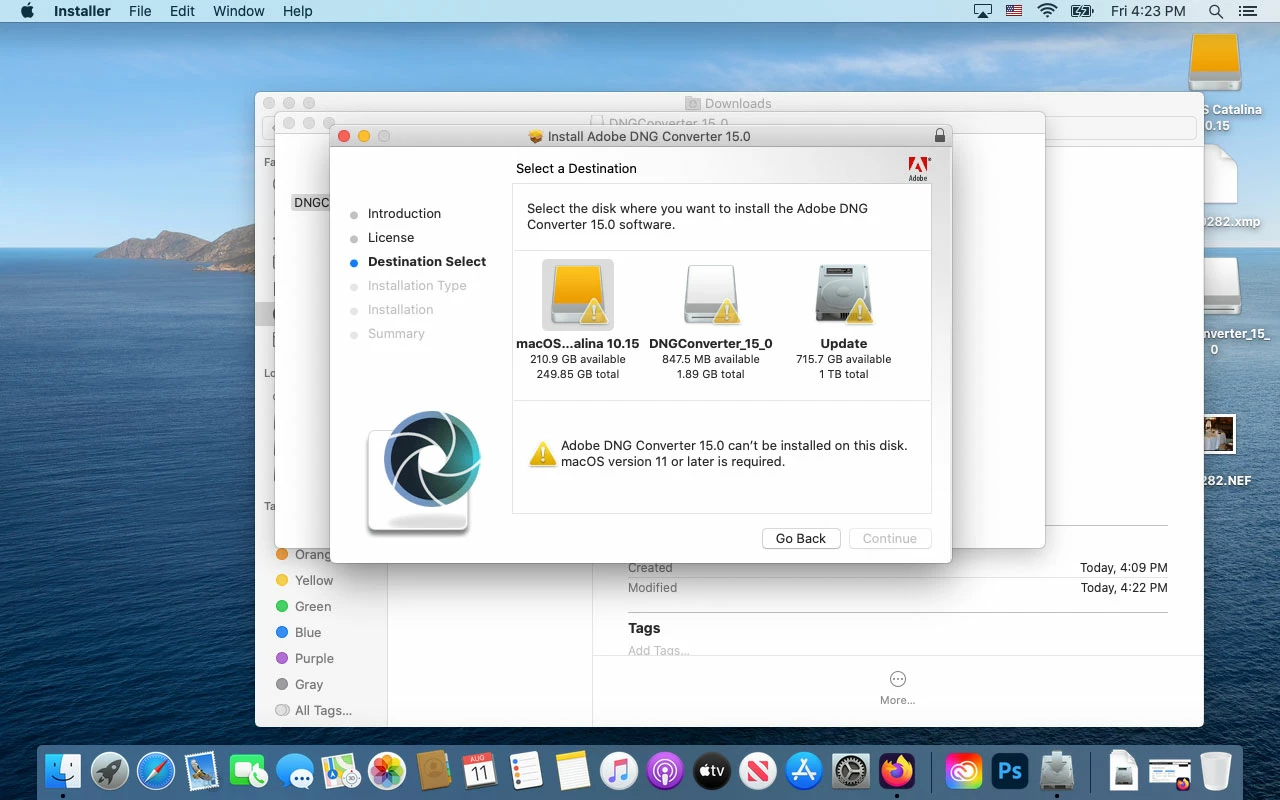Screen dimensions: 1280x800
Task: Click the License step in installer sidebar
Action: point(391,237)
